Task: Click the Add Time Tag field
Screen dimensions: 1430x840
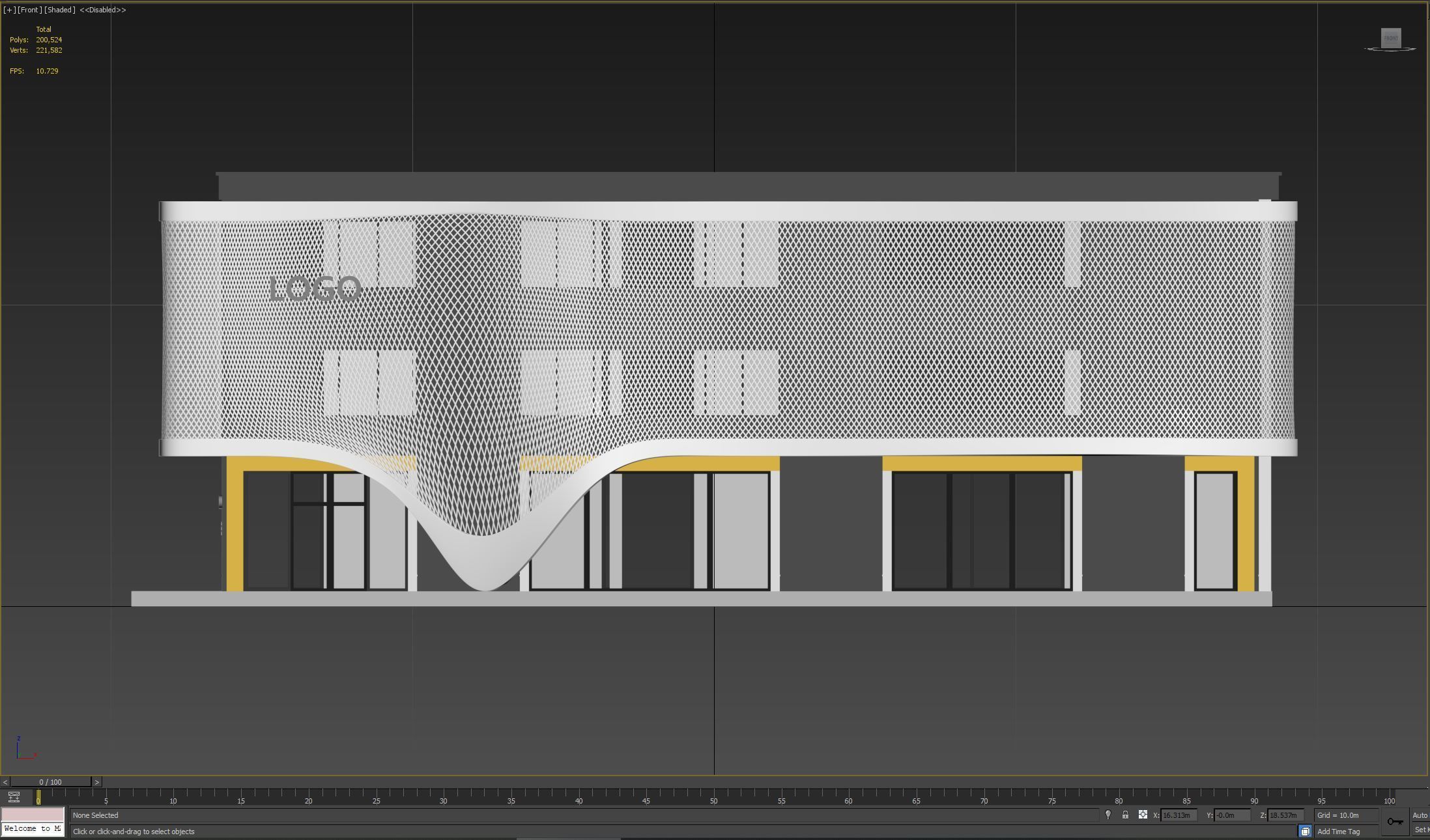Action: coord(1346,832)
